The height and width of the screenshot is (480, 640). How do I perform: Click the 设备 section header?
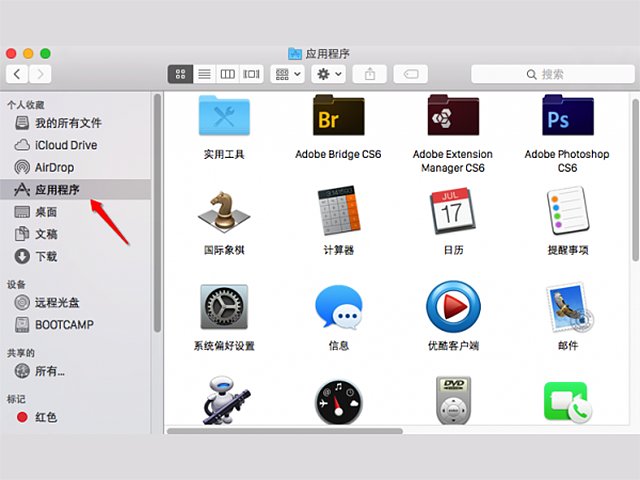point(16,284)
